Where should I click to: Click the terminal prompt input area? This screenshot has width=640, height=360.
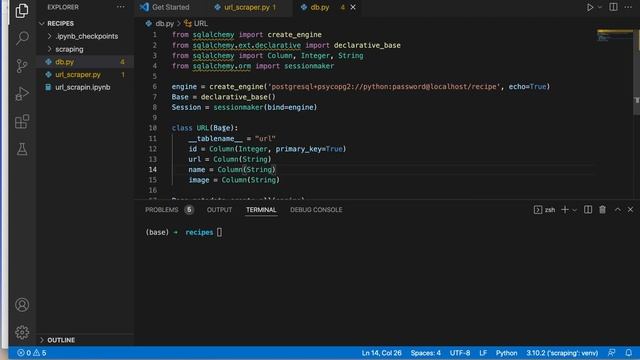(220, 232)
